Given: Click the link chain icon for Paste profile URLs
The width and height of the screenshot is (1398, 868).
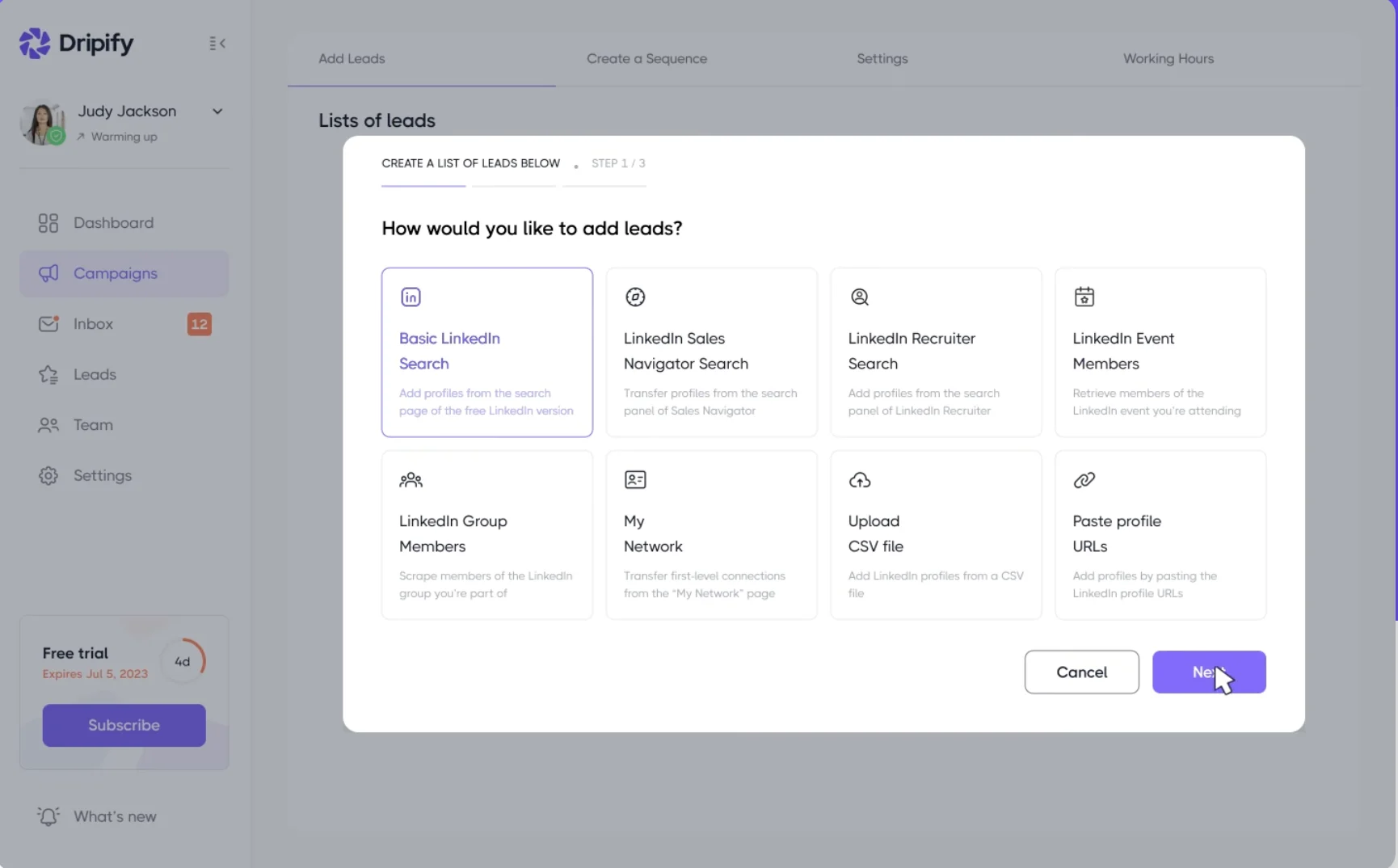Looking at the screenshot, I should [x=1084, y=480].
